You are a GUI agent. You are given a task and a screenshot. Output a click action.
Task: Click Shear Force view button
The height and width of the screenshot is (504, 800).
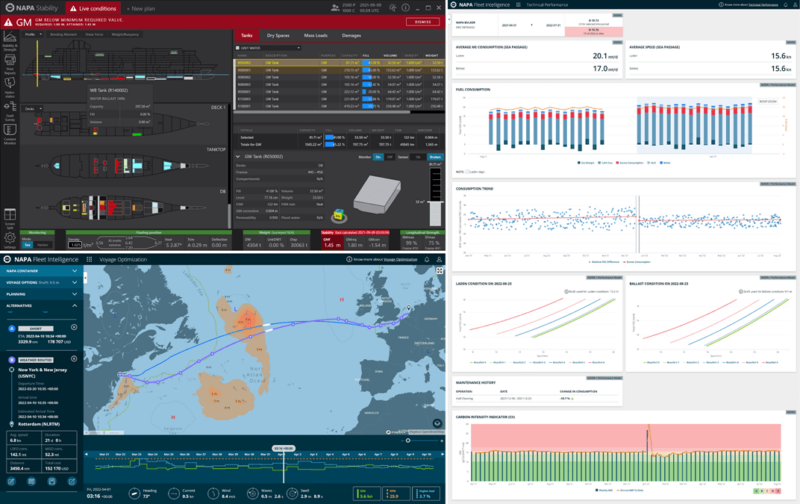click(x=94, y=35)
